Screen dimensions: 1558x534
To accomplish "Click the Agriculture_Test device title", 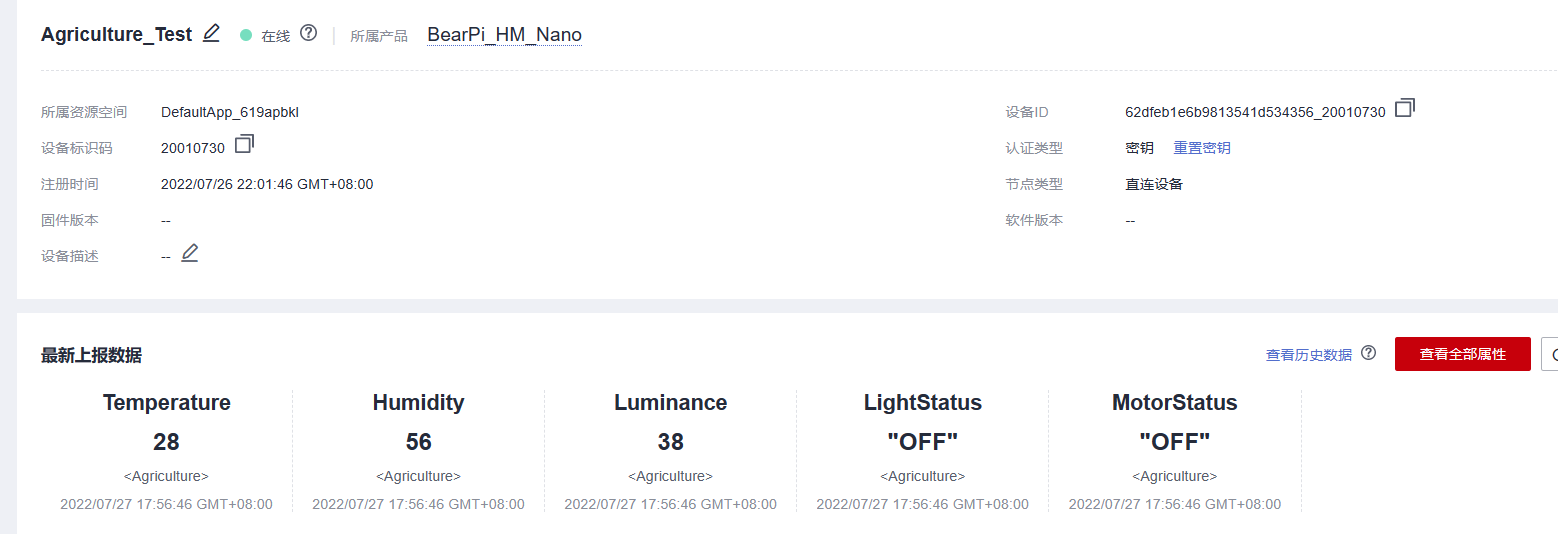I will [x=116, y=34].
